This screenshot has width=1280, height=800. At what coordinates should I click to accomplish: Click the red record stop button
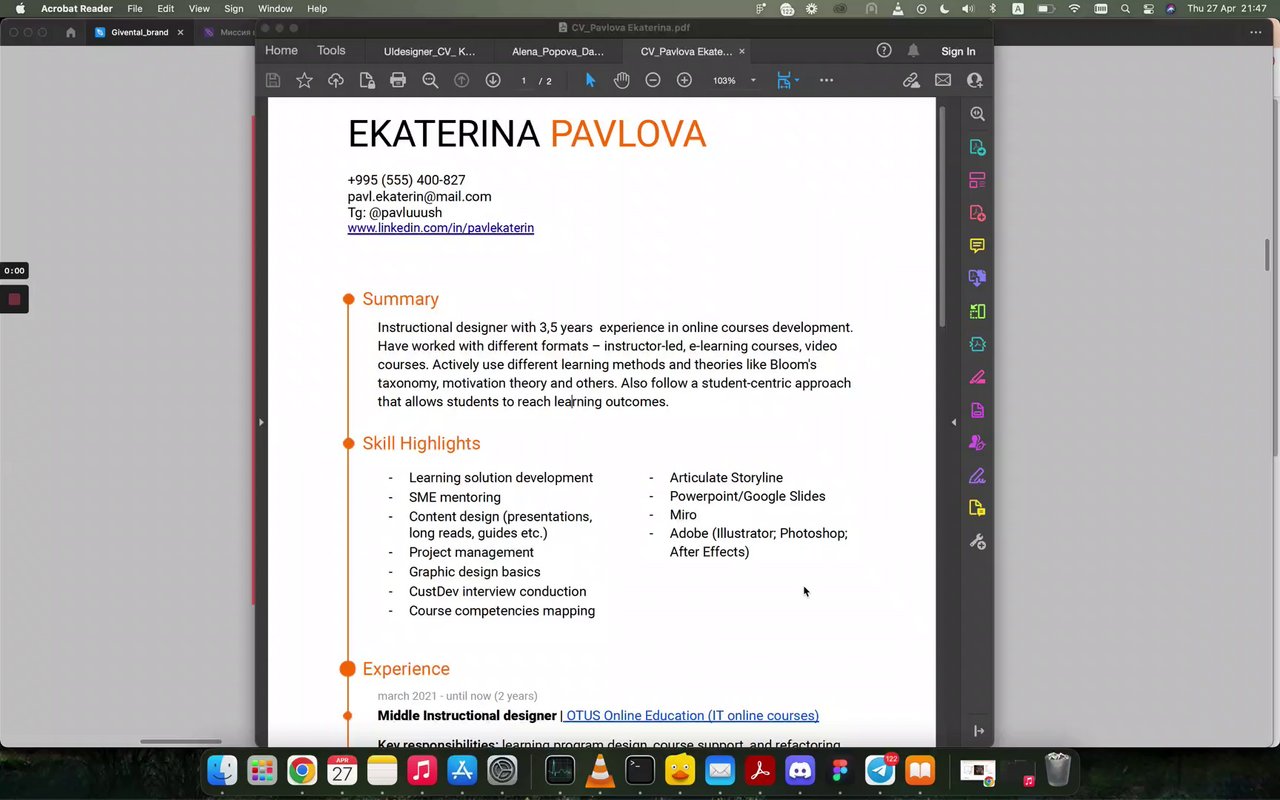[x=14, y=299]
